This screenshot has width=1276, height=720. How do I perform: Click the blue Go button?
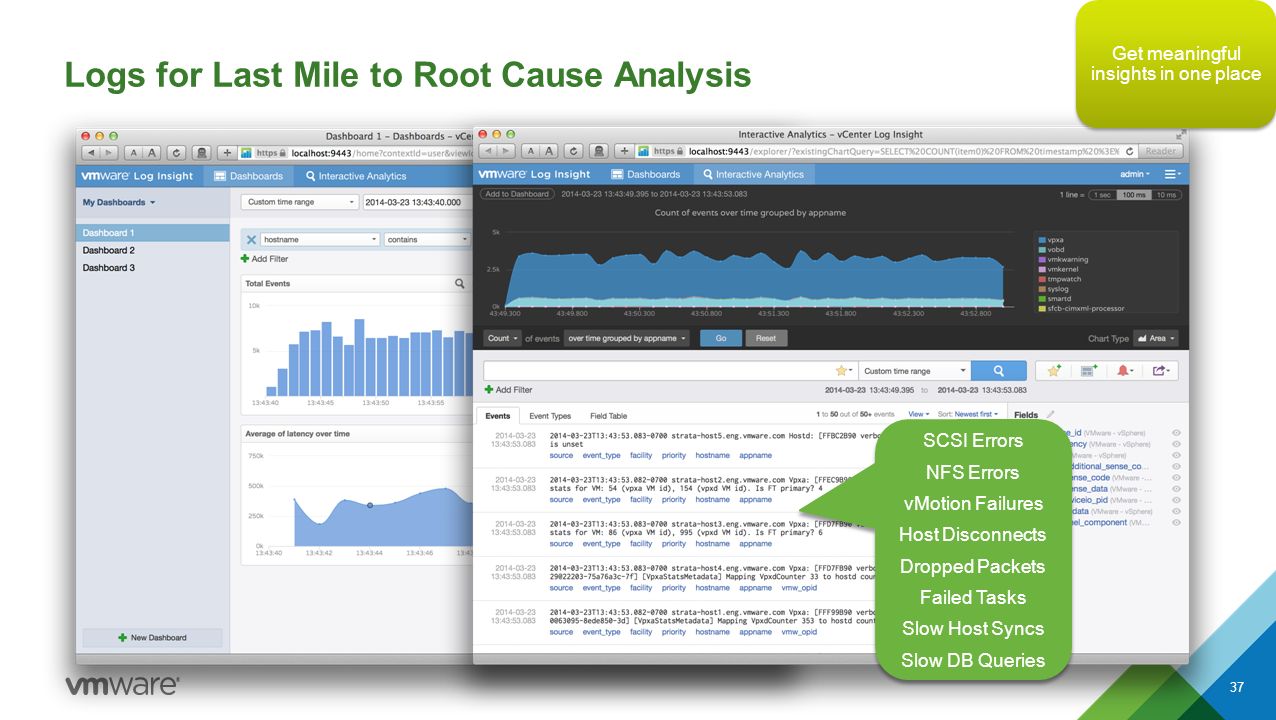[x=720, y=338]
